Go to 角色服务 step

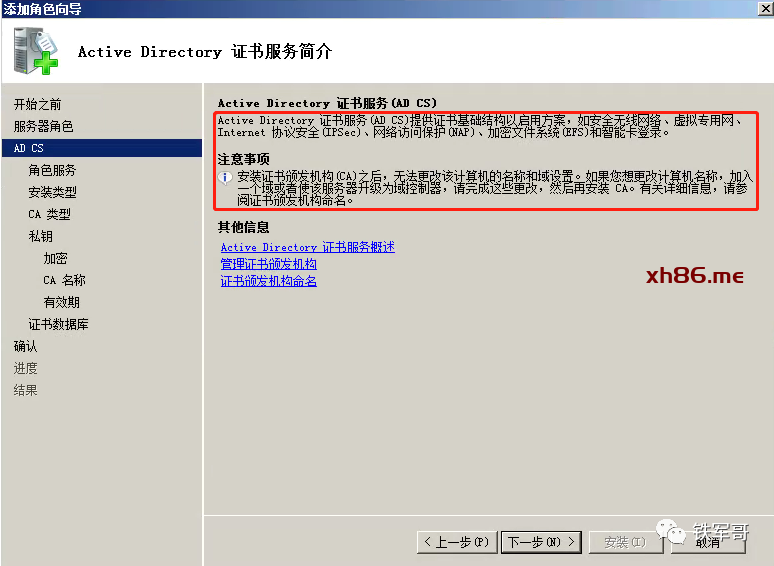(52, 170)
